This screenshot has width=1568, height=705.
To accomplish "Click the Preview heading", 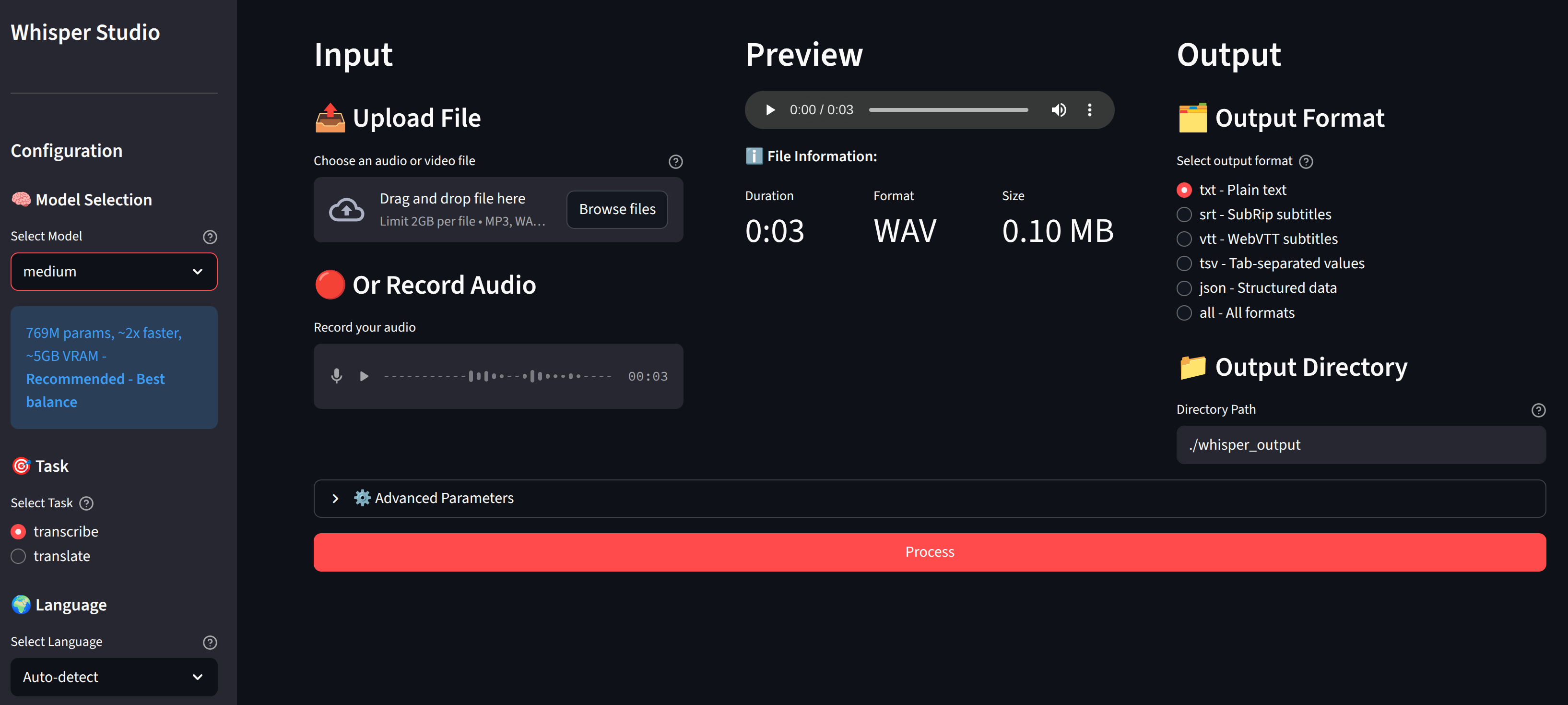I will 804,55.
